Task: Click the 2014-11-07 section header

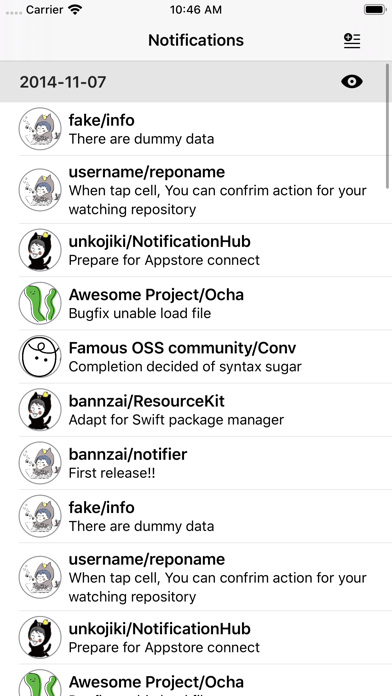Action: click(x=196, y=82)
